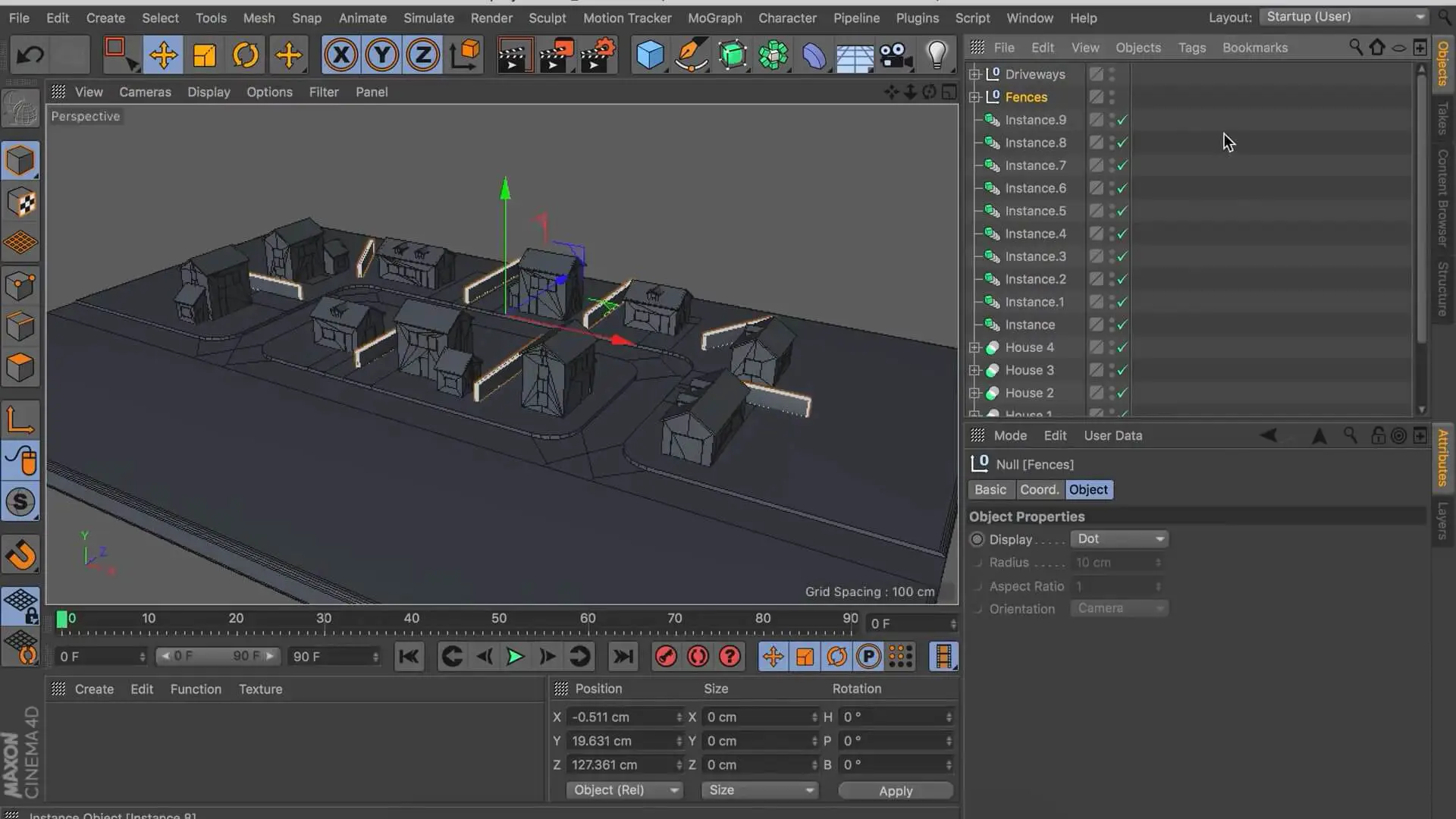Click the Apply button
Viewport: 1456px width, 819px height.
pyautogui.click(x=896, y=791)
